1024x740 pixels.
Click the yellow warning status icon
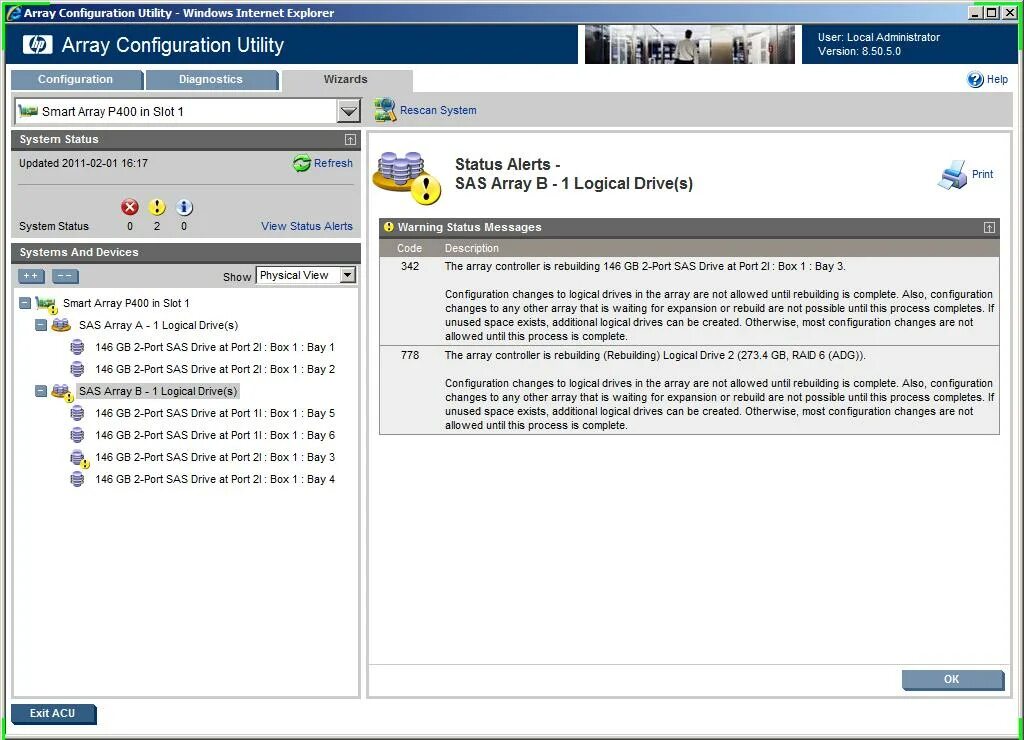tap(157, 207)
